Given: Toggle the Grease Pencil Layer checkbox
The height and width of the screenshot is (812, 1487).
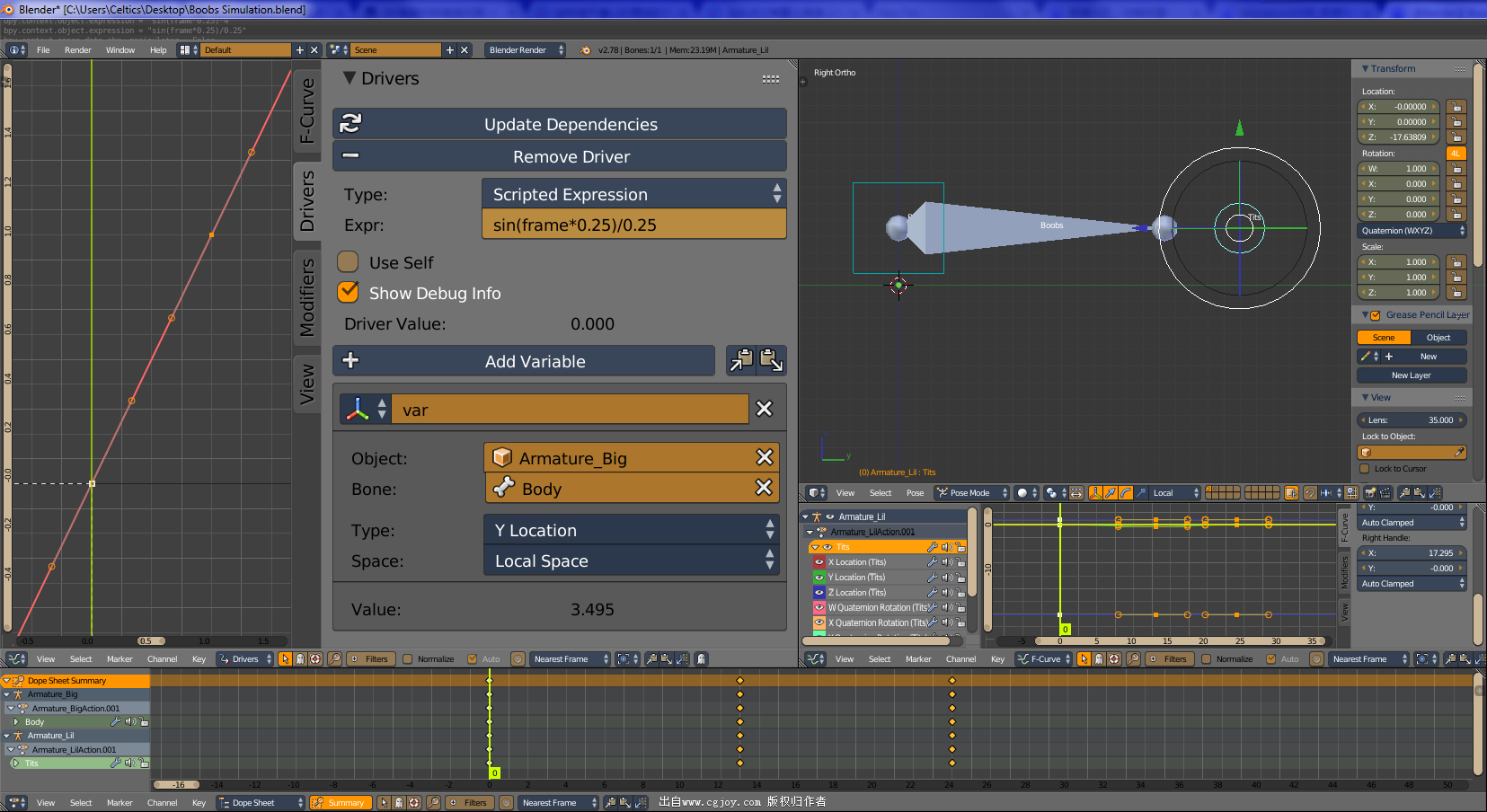Looking at the screenshot, I should click(1376, 315).
